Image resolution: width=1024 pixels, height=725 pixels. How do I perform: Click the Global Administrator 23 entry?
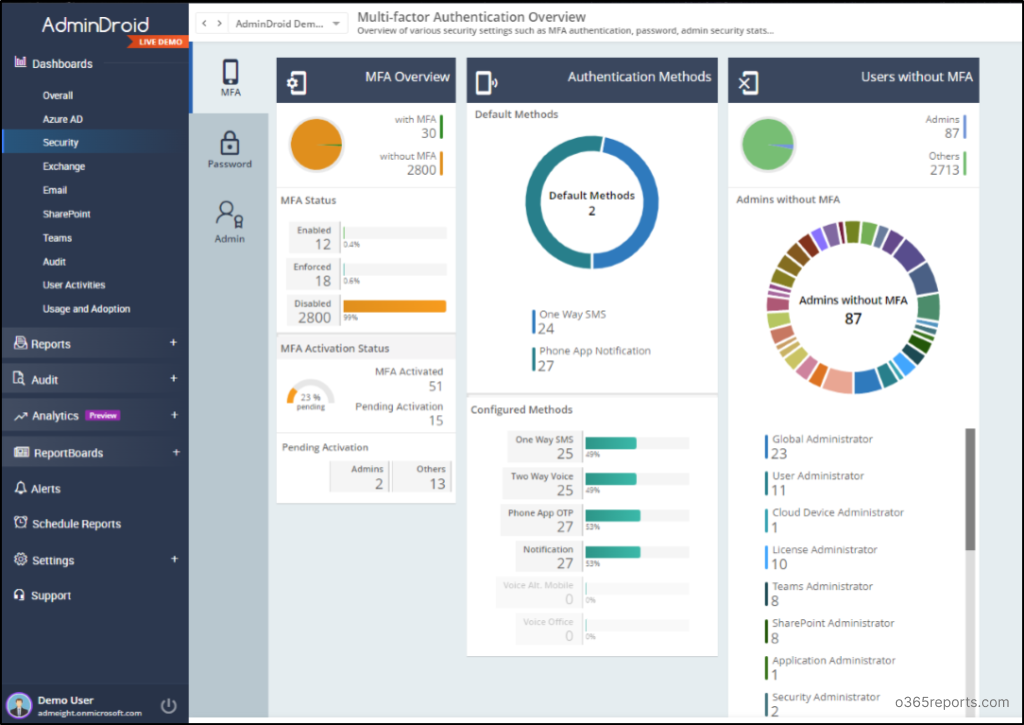click(819, 447)
